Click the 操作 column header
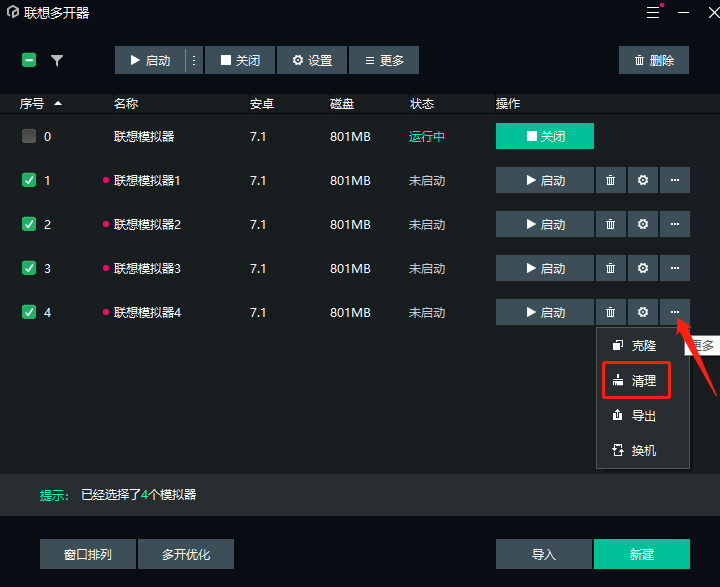 (x=508, y=104)
